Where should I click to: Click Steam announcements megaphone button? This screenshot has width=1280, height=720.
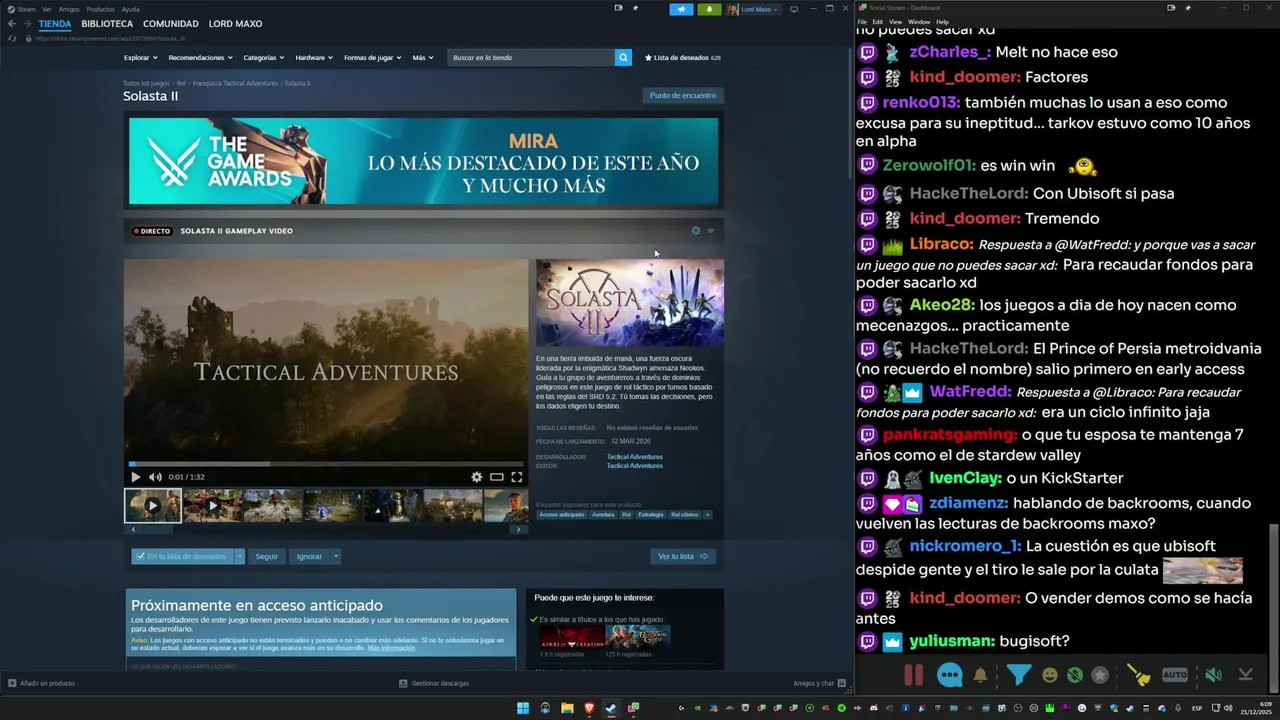681,9
